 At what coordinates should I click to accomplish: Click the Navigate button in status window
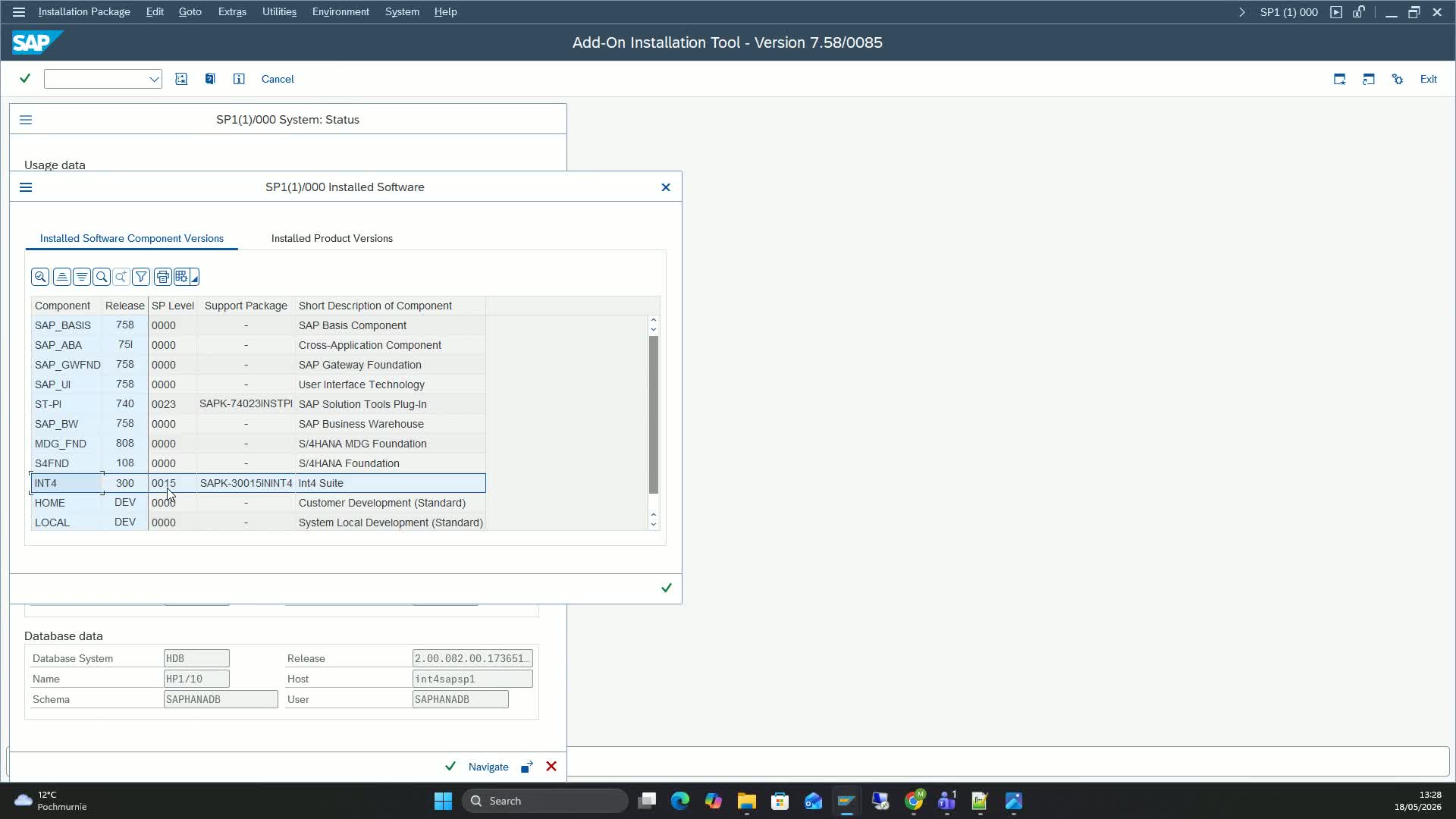488,767
